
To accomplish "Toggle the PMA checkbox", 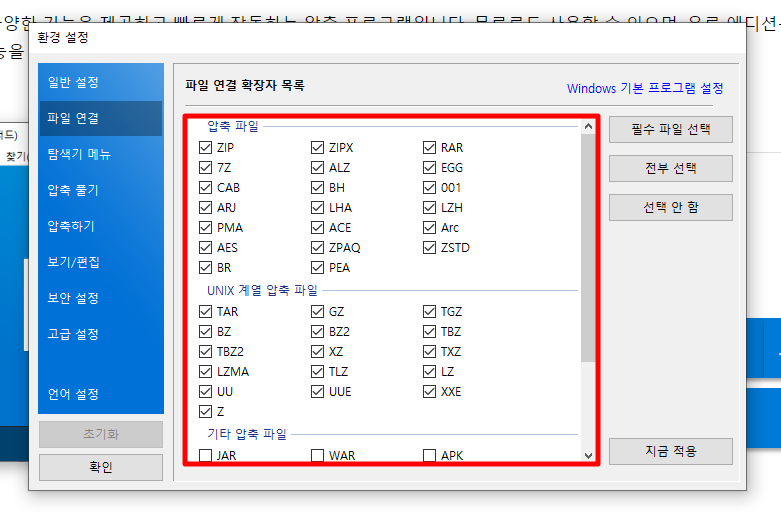I will 205,228.
